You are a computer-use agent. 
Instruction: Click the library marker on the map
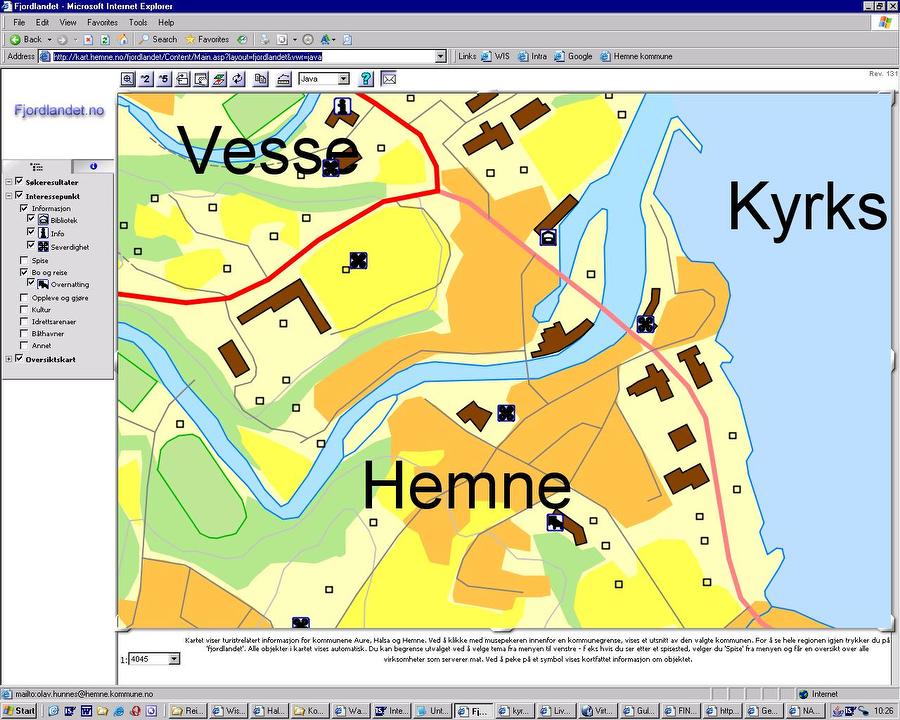(x=548, y=237)
